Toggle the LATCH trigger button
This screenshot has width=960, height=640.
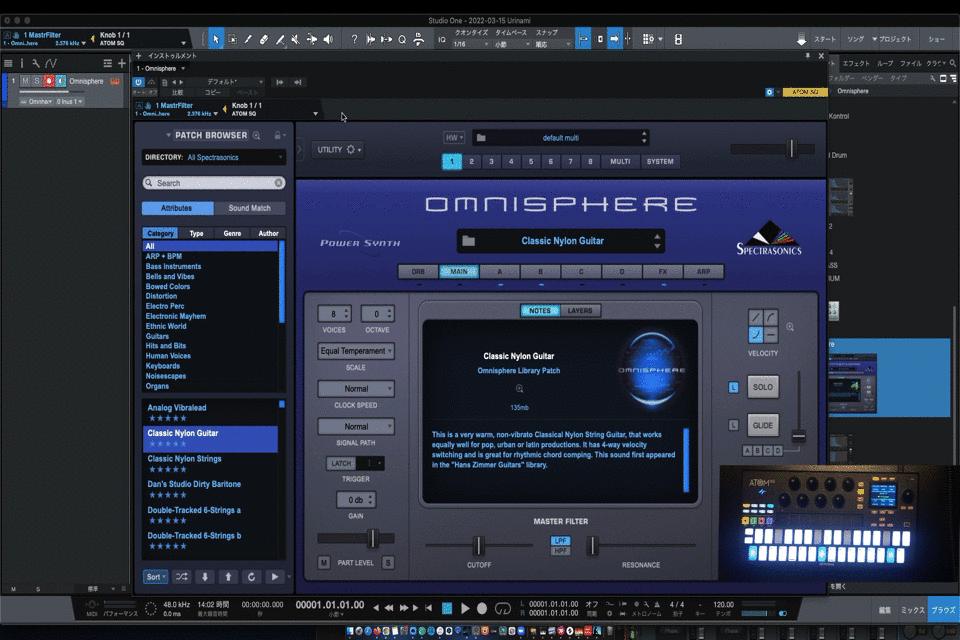(x=340, y=463)
